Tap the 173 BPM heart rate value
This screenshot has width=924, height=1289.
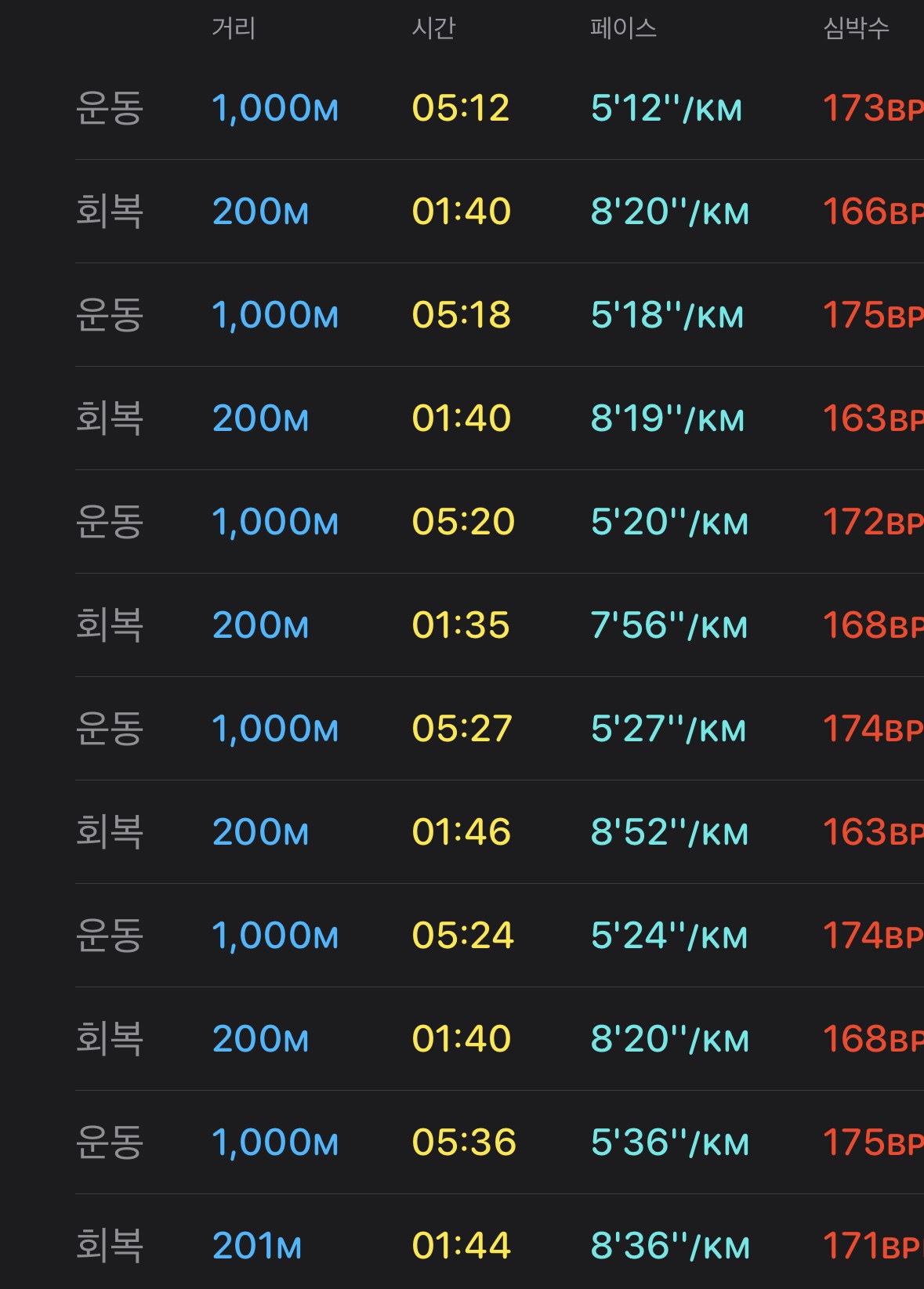pyautogui.click(x=872, y=108)
